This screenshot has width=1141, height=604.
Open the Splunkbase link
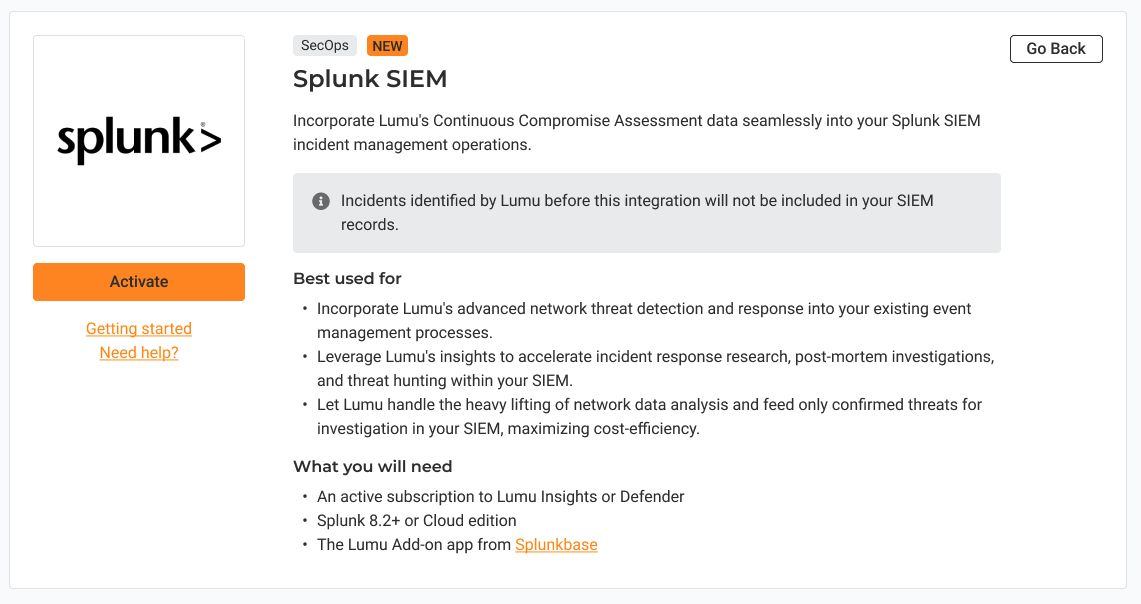tap(556, 545)
